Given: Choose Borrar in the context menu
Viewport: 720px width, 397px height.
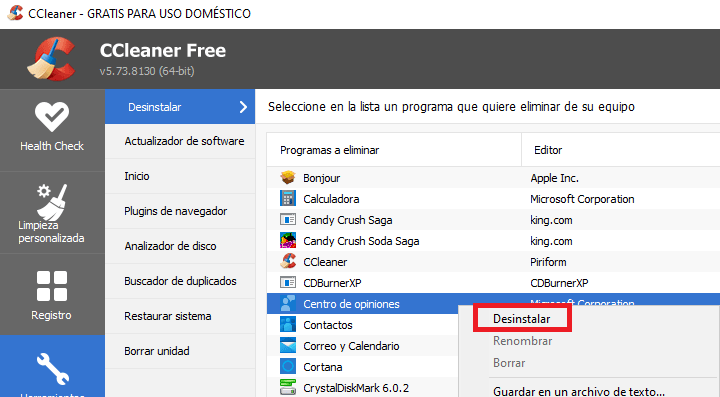Looking at the screenshot, I should point(509,363).
